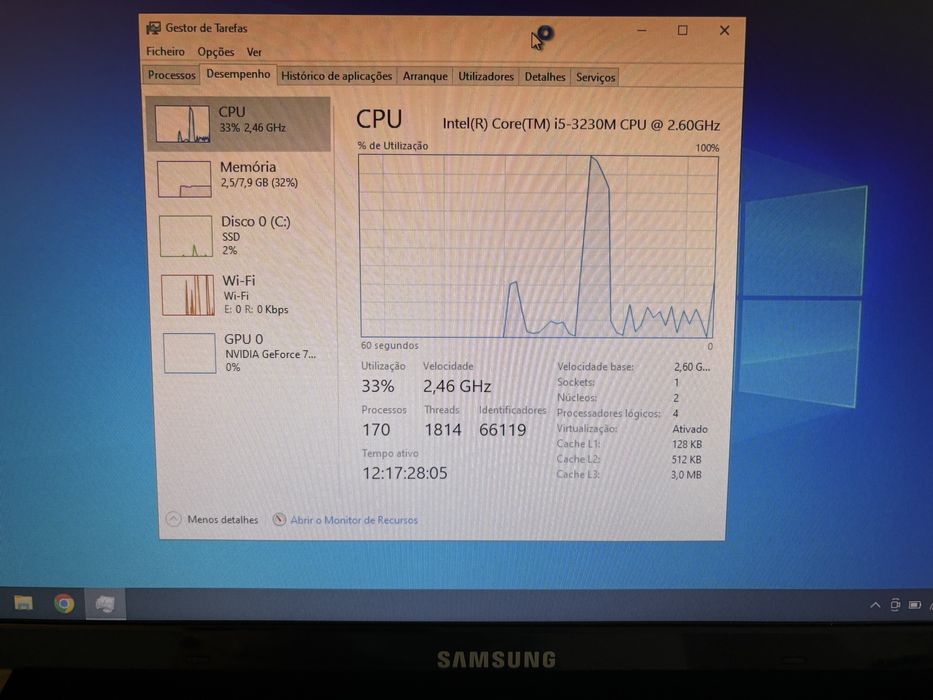Open Abrir o Monitor de Recursos link

(x=354, y=520)
